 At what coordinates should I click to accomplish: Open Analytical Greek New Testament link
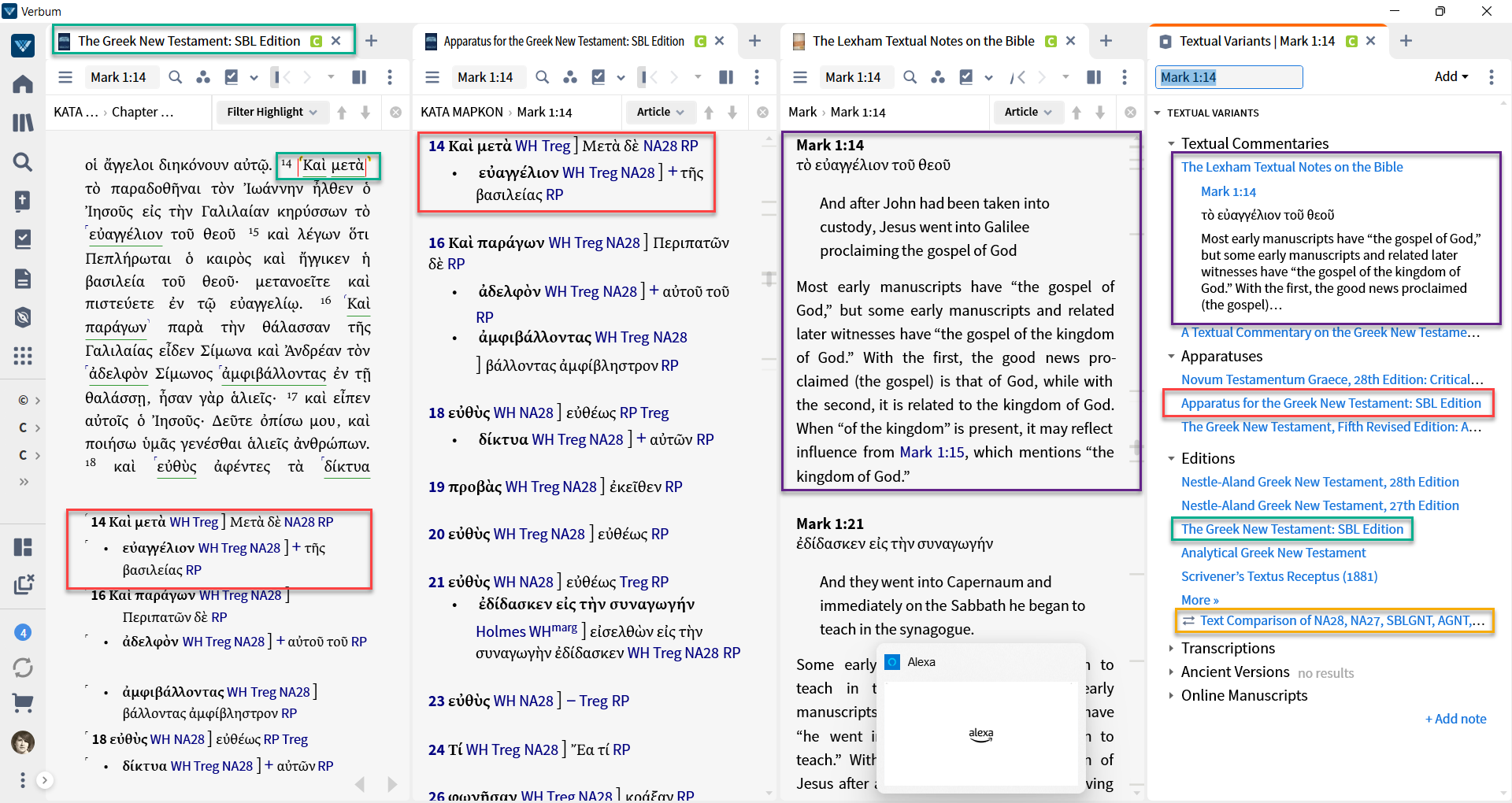point(1273,553)
